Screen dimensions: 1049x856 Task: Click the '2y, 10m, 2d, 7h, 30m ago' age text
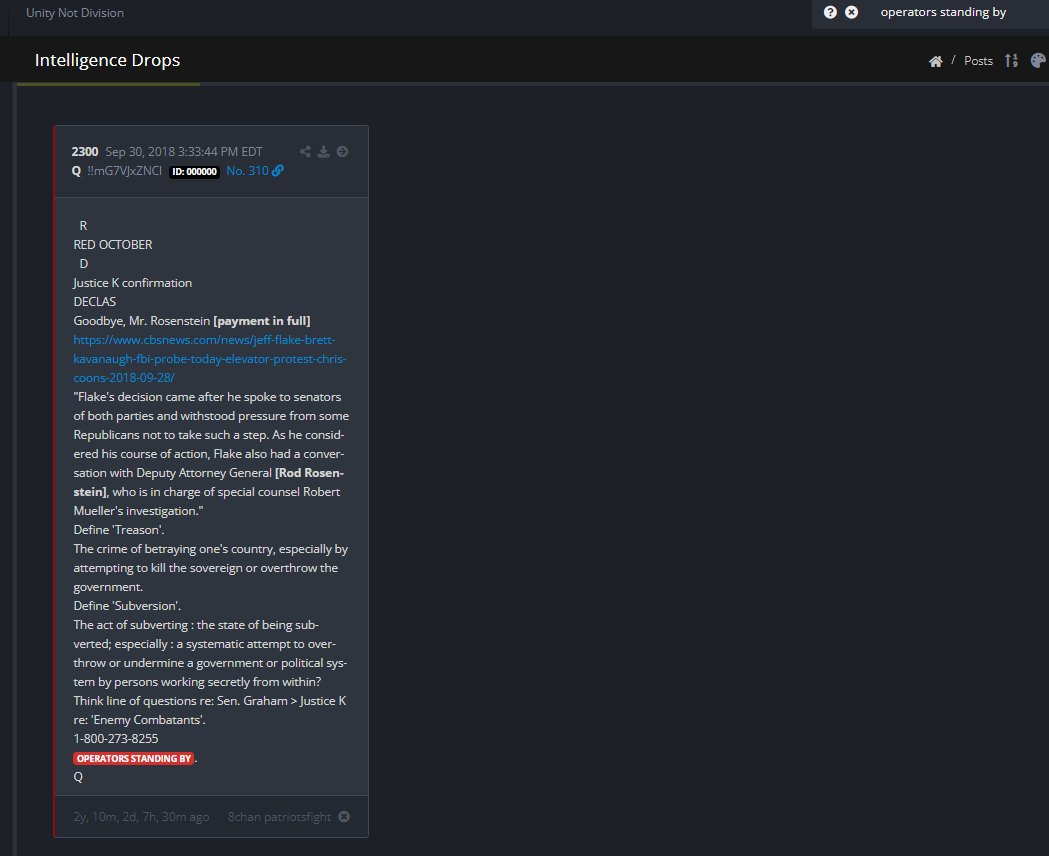[x=141, y=817]
